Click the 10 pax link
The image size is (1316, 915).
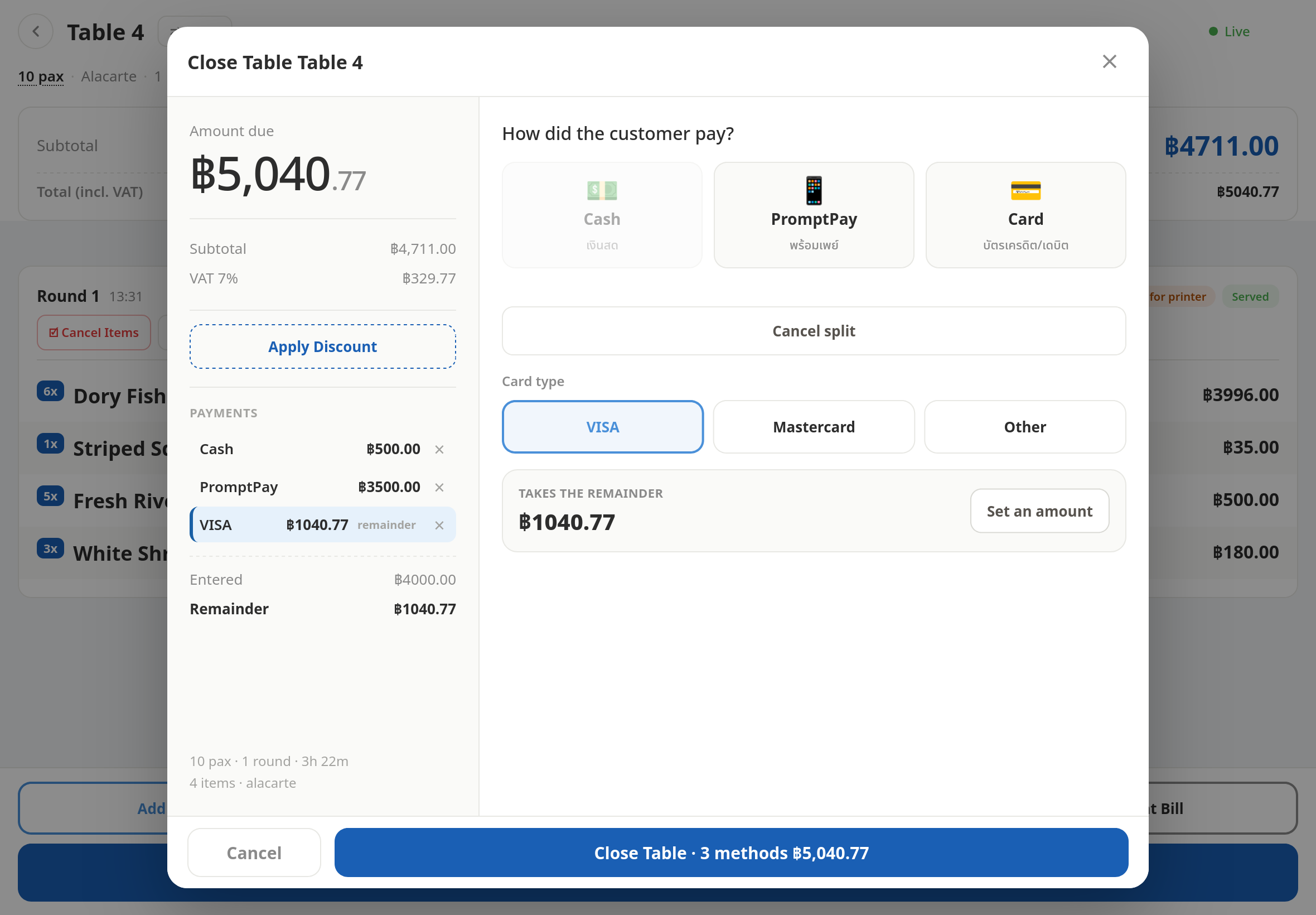point(41,76)
